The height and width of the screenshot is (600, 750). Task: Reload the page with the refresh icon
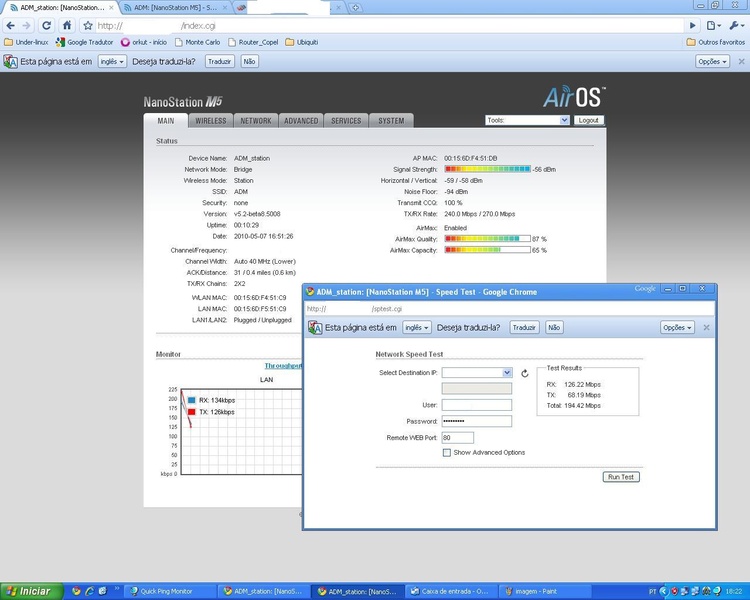pyautogui.click(x=46, y=25)
